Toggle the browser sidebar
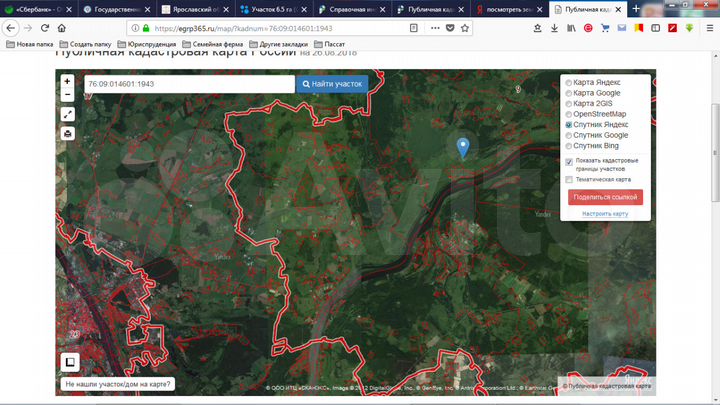Viewport: 720px width, 405px height. point(655,28)
